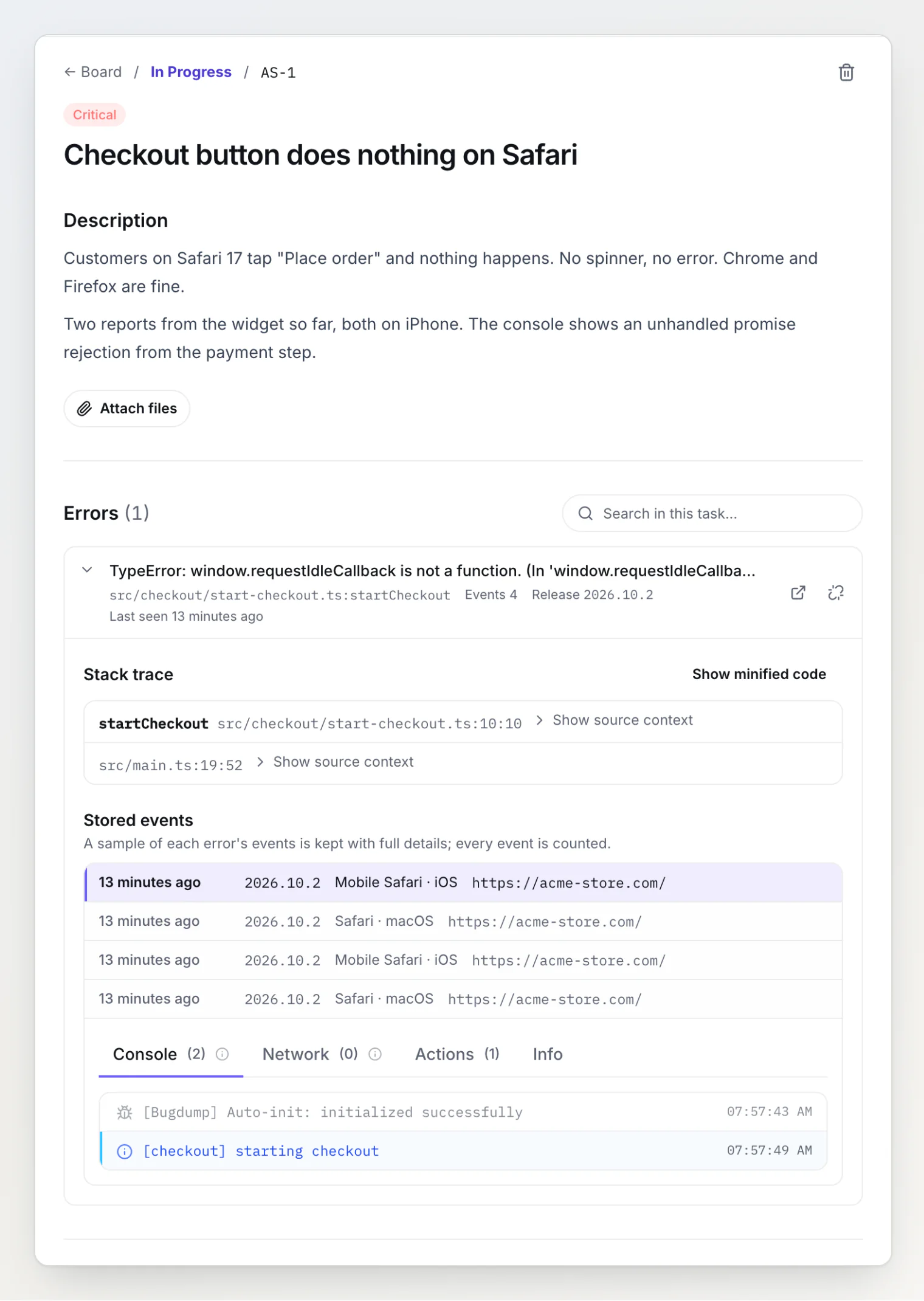Unlink the error from this task
The image size is (924, 1301).
(x=836, y=593)
